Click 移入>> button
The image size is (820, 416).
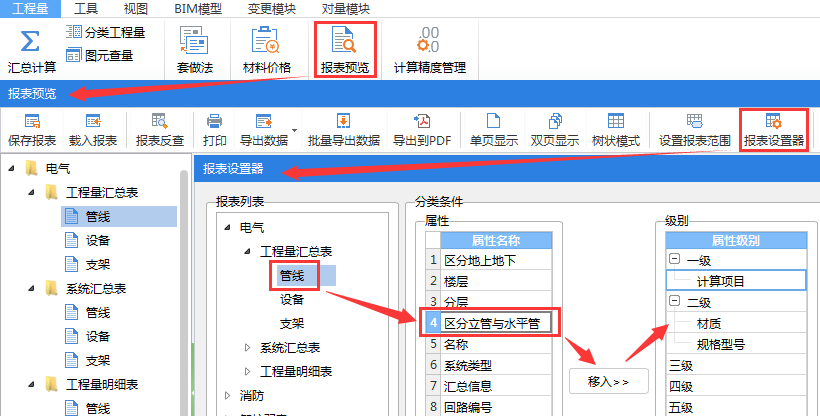pyautogui.click(x=608, y=381)
